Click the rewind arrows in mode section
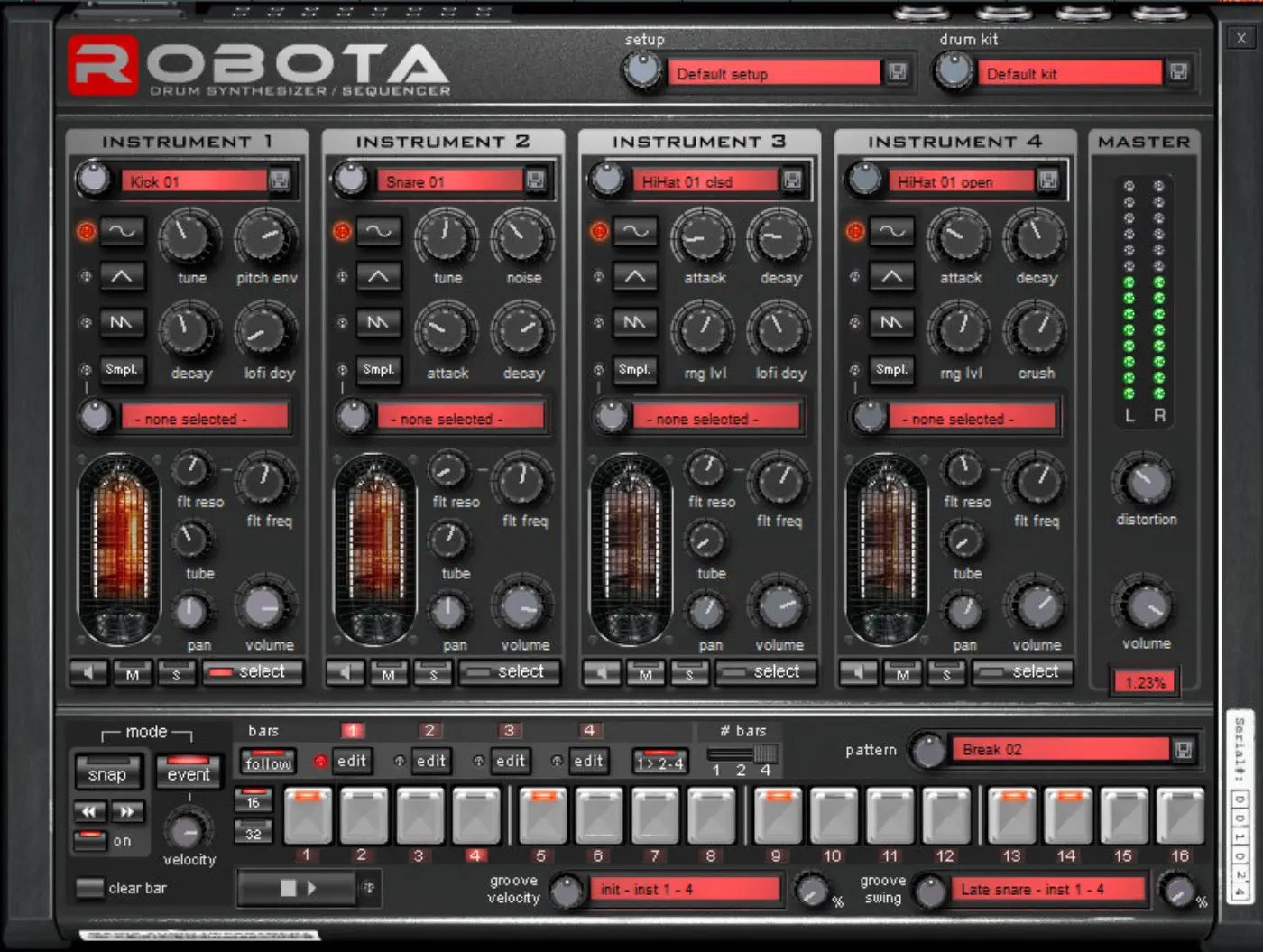Viewport: 1263px width, 952px height. [x=89, y=812]
